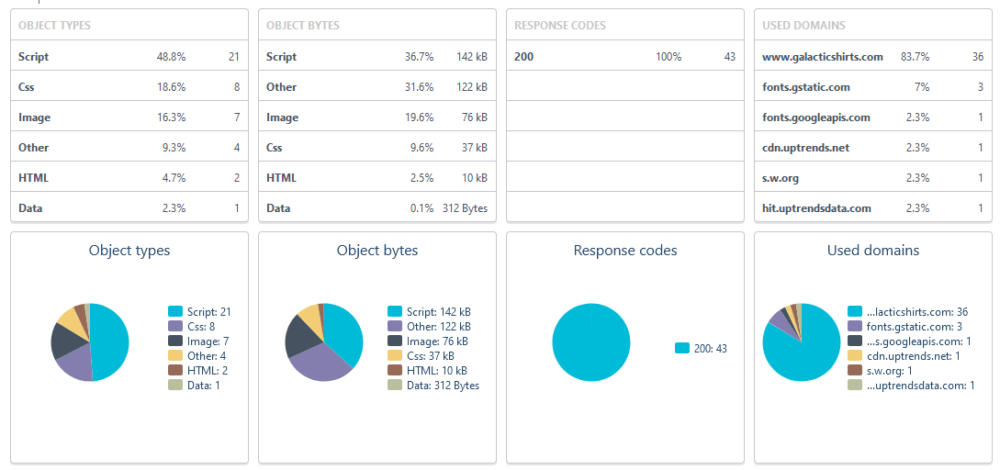The height and width of the screenshot is (470, 1000).
Task: Click "Data" label in Object Bytes table
Action: 278,208
